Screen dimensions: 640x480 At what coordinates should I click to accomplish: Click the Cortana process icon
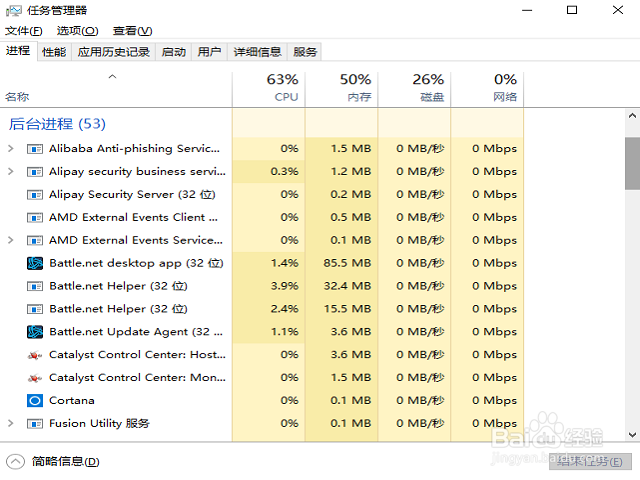pos(34,401)
